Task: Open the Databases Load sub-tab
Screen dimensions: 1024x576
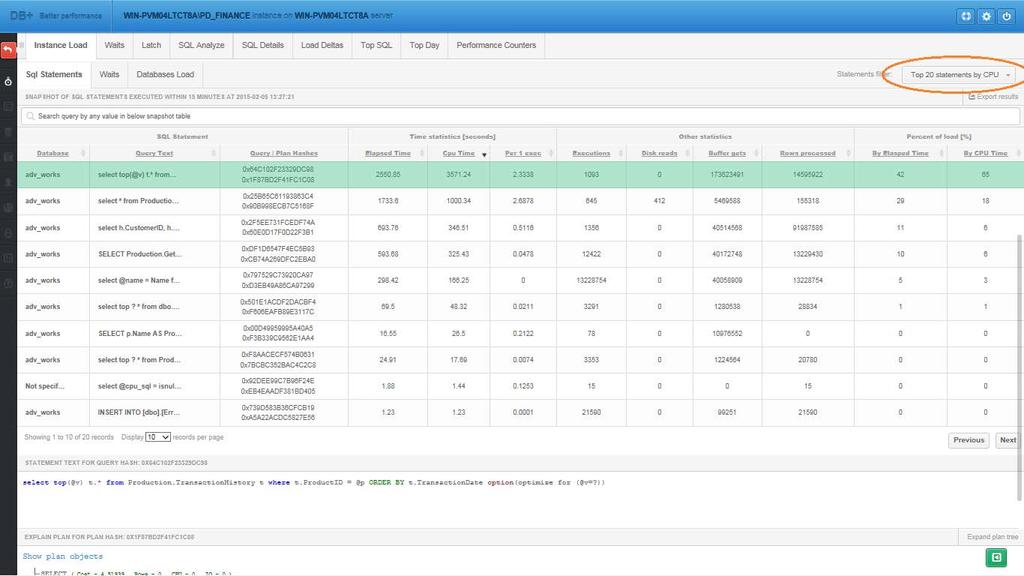Action: coord(165,74)
